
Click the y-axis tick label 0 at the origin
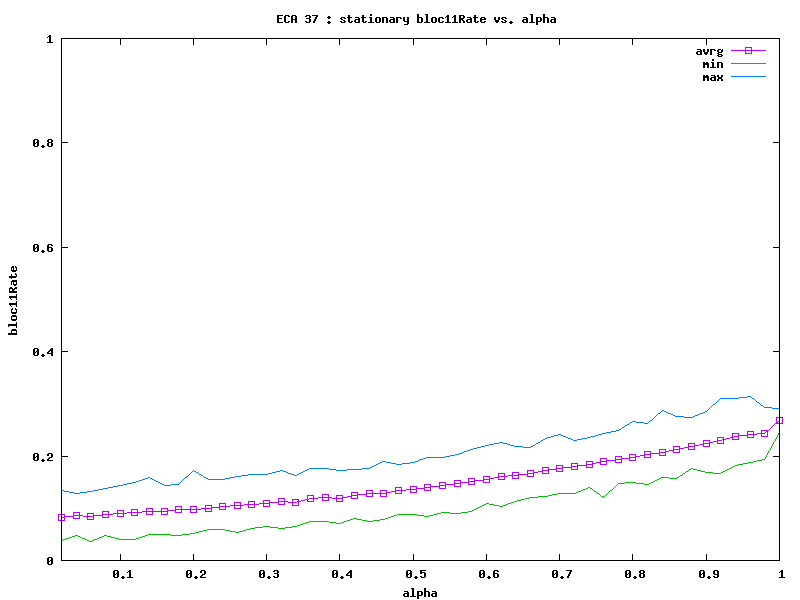pyautogui.click(x=51, y=561)
